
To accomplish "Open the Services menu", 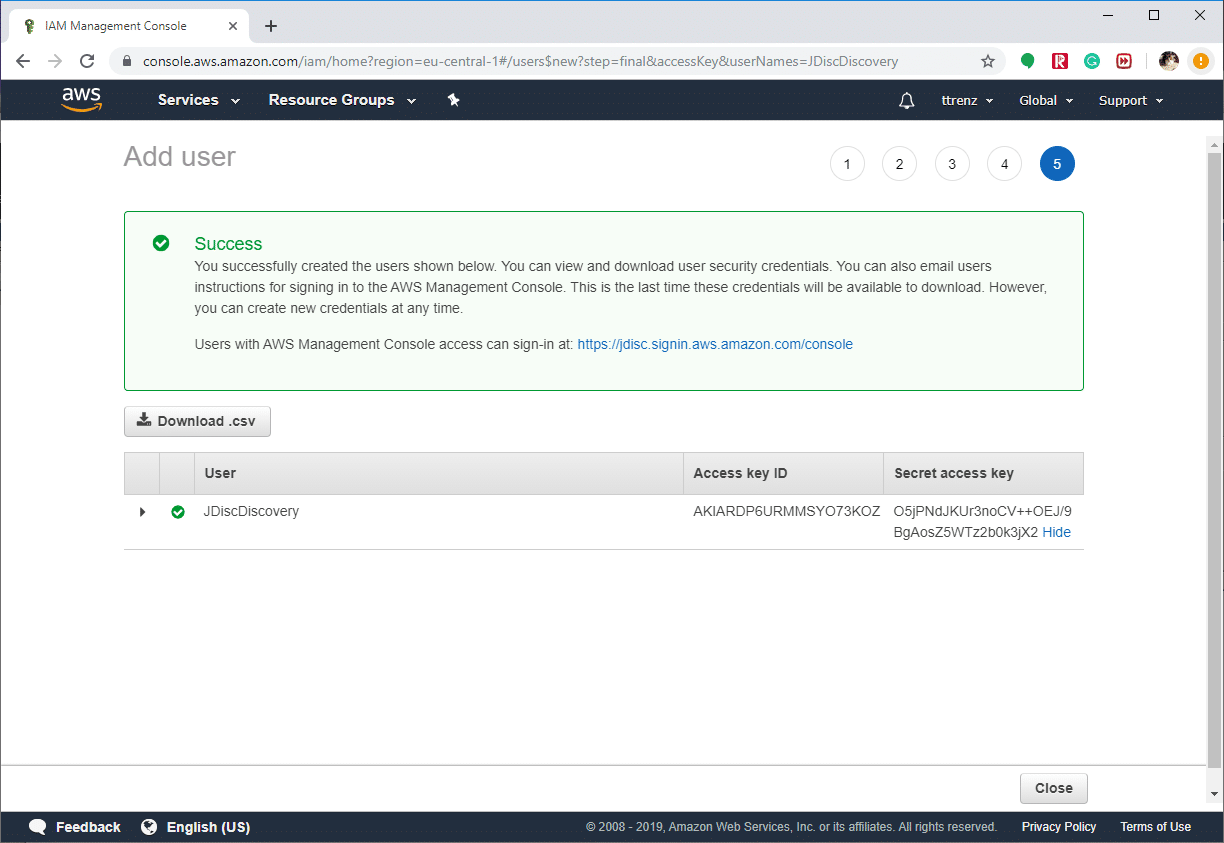I will pos(198,100).
